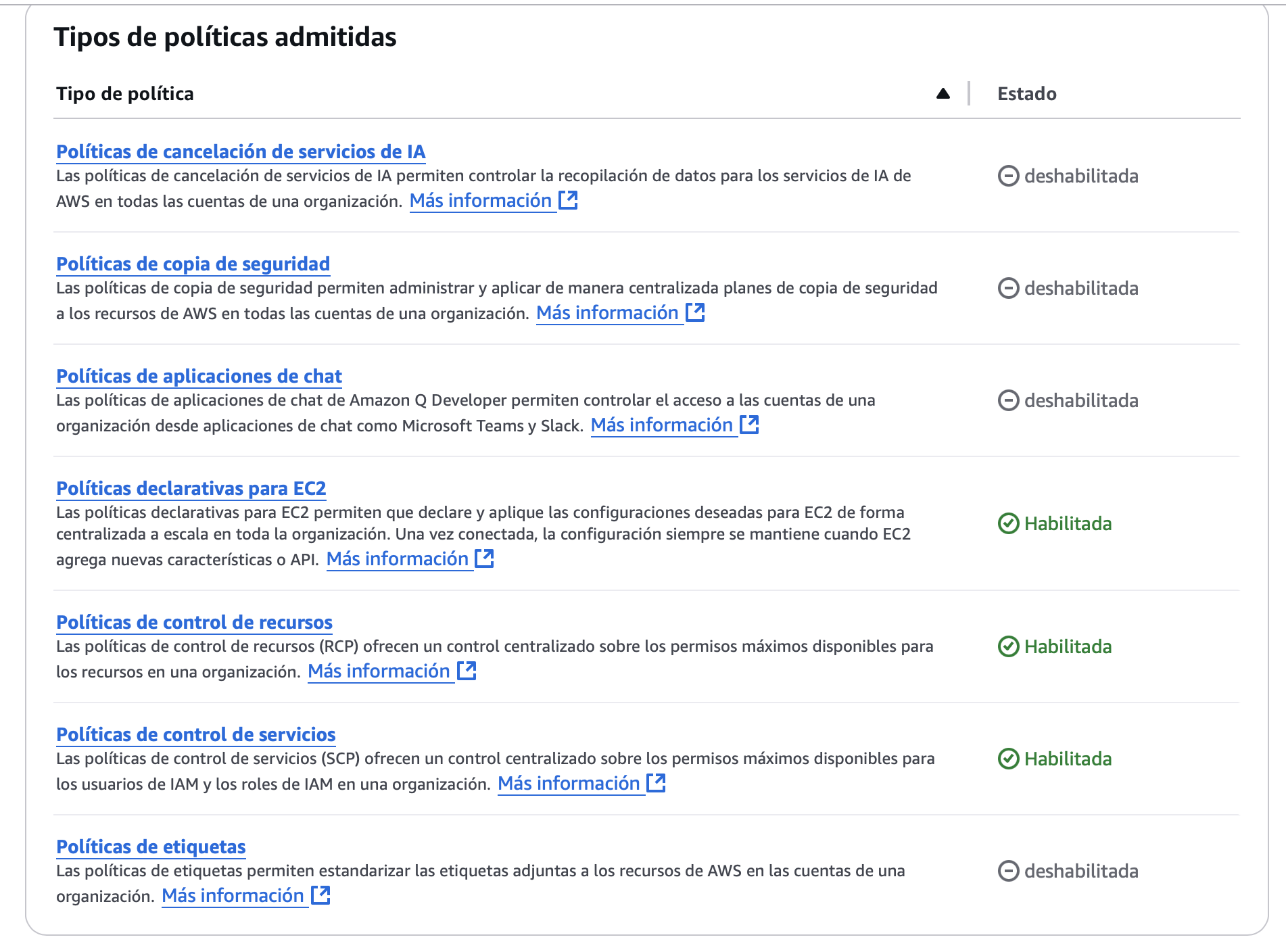Open Políticas de control de servicios link
1286x952 pixels.
pos(195,734)
